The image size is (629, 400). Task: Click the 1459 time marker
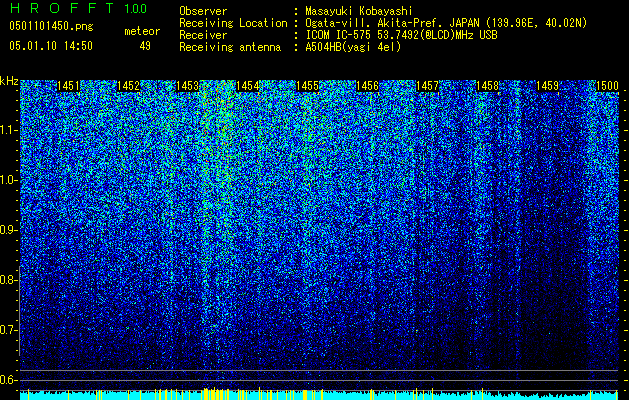[547, 86]
